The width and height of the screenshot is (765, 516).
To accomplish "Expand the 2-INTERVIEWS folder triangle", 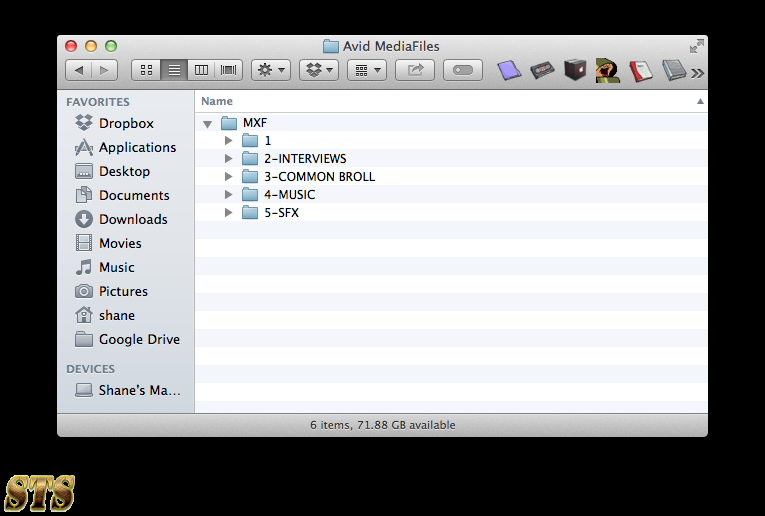I will tap(228, 159).
